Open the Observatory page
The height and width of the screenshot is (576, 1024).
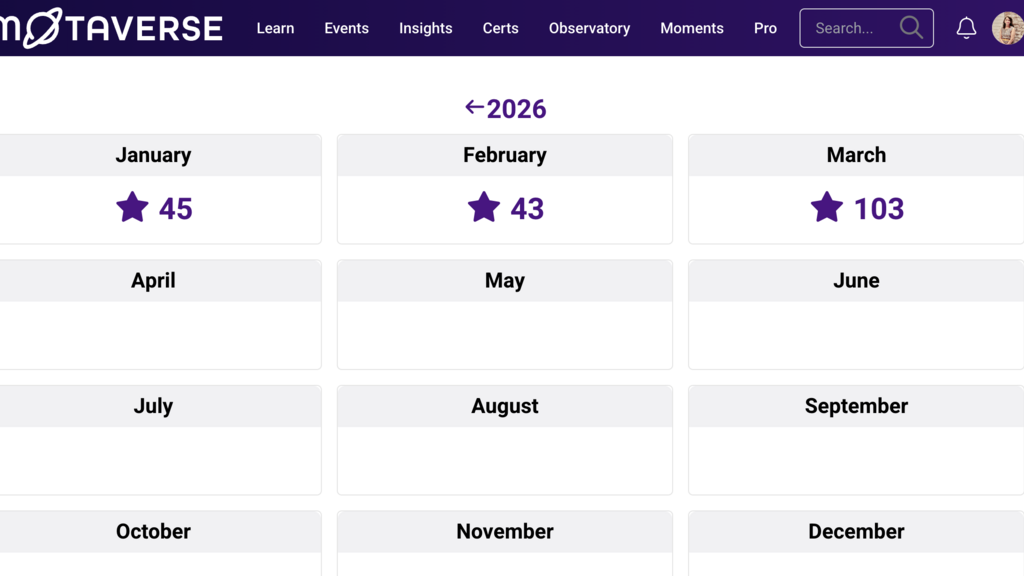coord(589,28)
